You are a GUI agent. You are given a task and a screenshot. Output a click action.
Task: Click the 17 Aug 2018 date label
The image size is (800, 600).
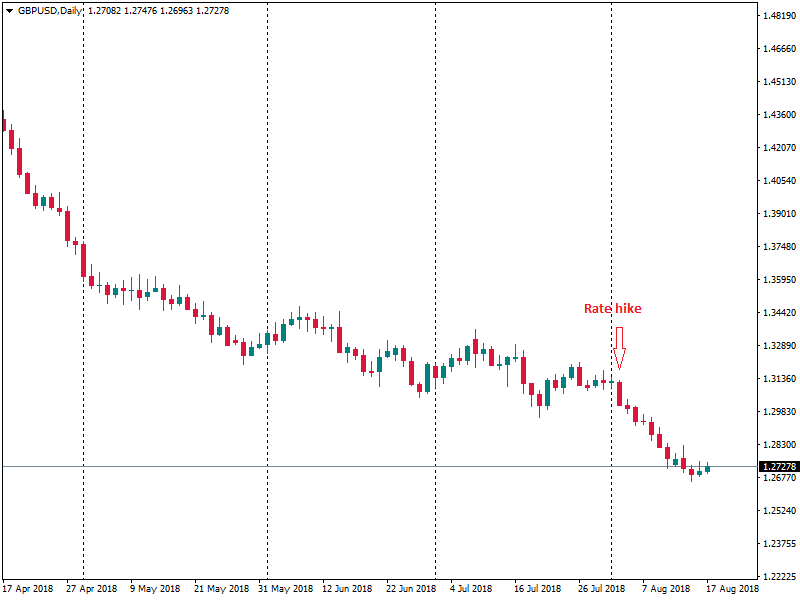tap(733, 589)
